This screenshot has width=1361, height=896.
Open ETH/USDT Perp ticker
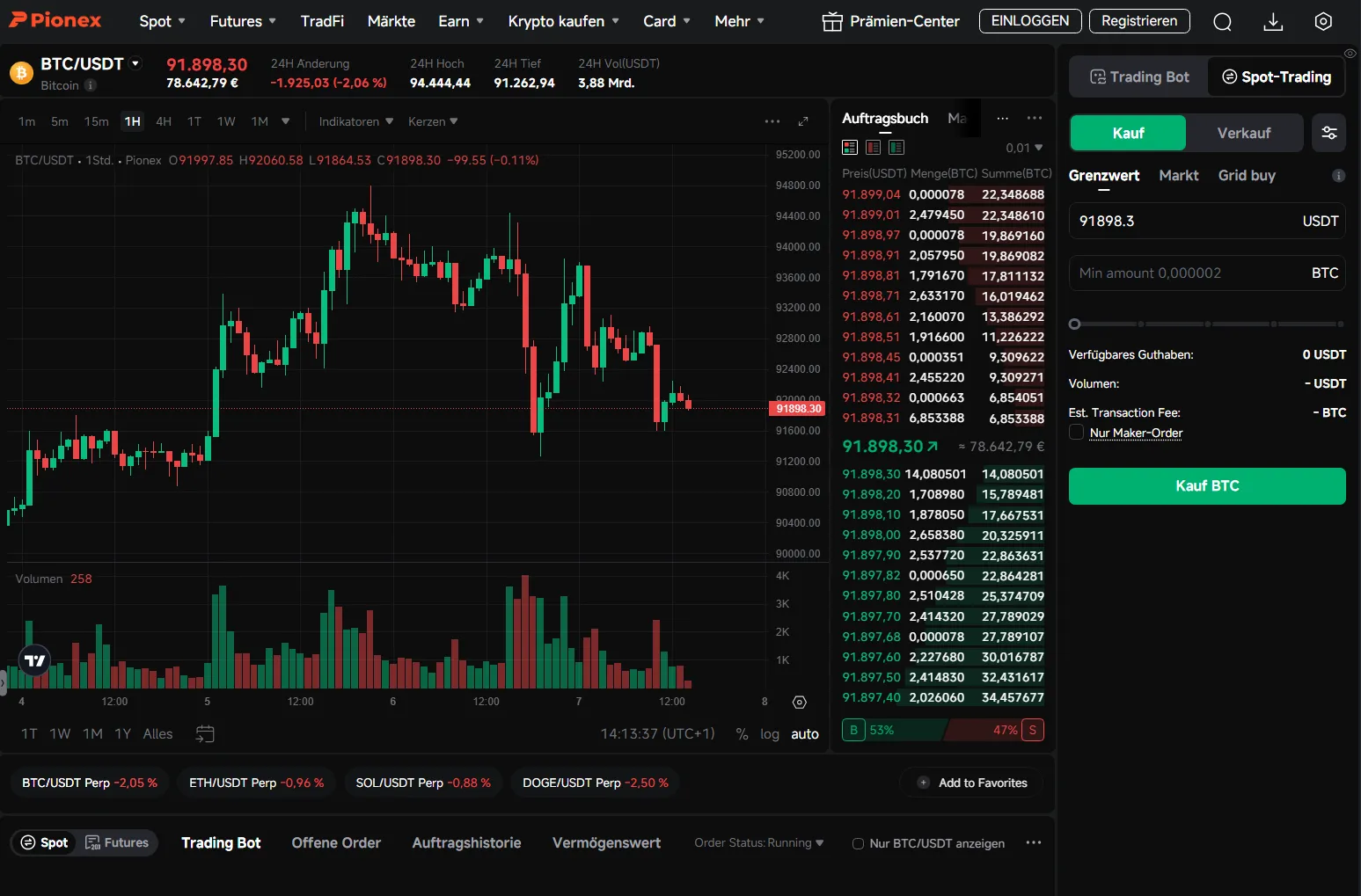[257, 783]
